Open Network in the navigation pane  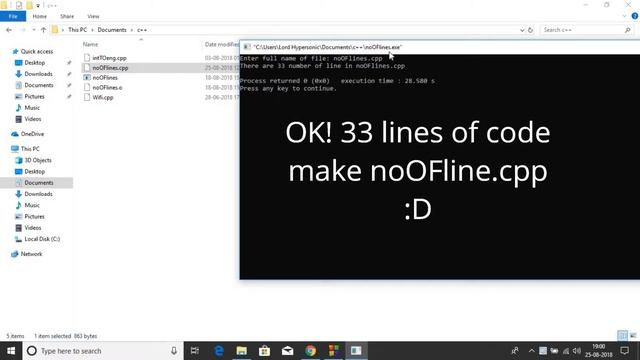point(31,254)
